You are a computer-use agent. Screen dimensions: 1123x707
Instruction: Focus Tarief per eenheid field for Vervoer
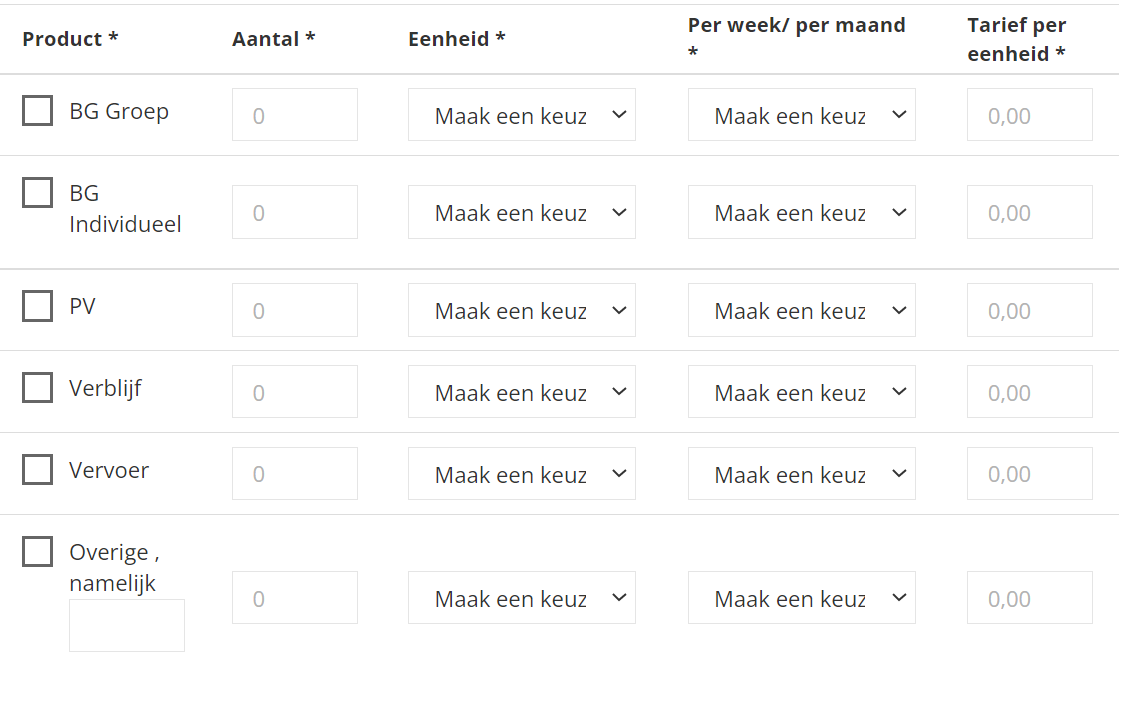(1029, 474)
